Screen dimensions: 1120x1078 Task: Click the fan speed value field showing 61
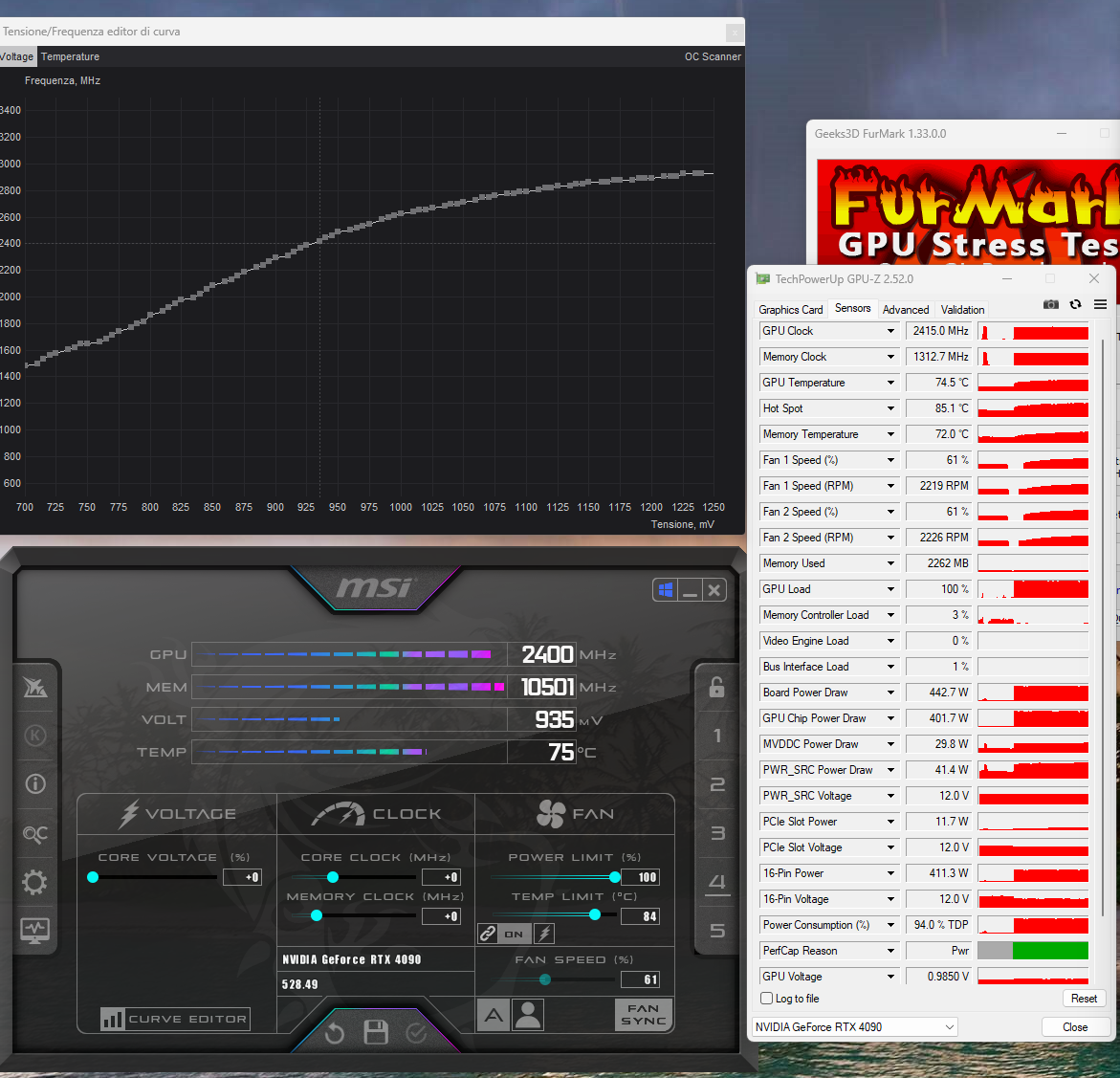point(640,979)
